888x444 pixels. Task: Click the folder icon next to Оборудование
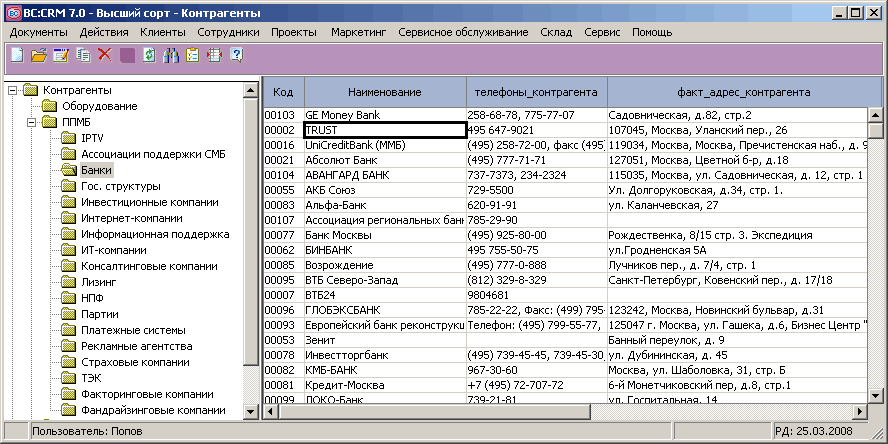point(50,106)
